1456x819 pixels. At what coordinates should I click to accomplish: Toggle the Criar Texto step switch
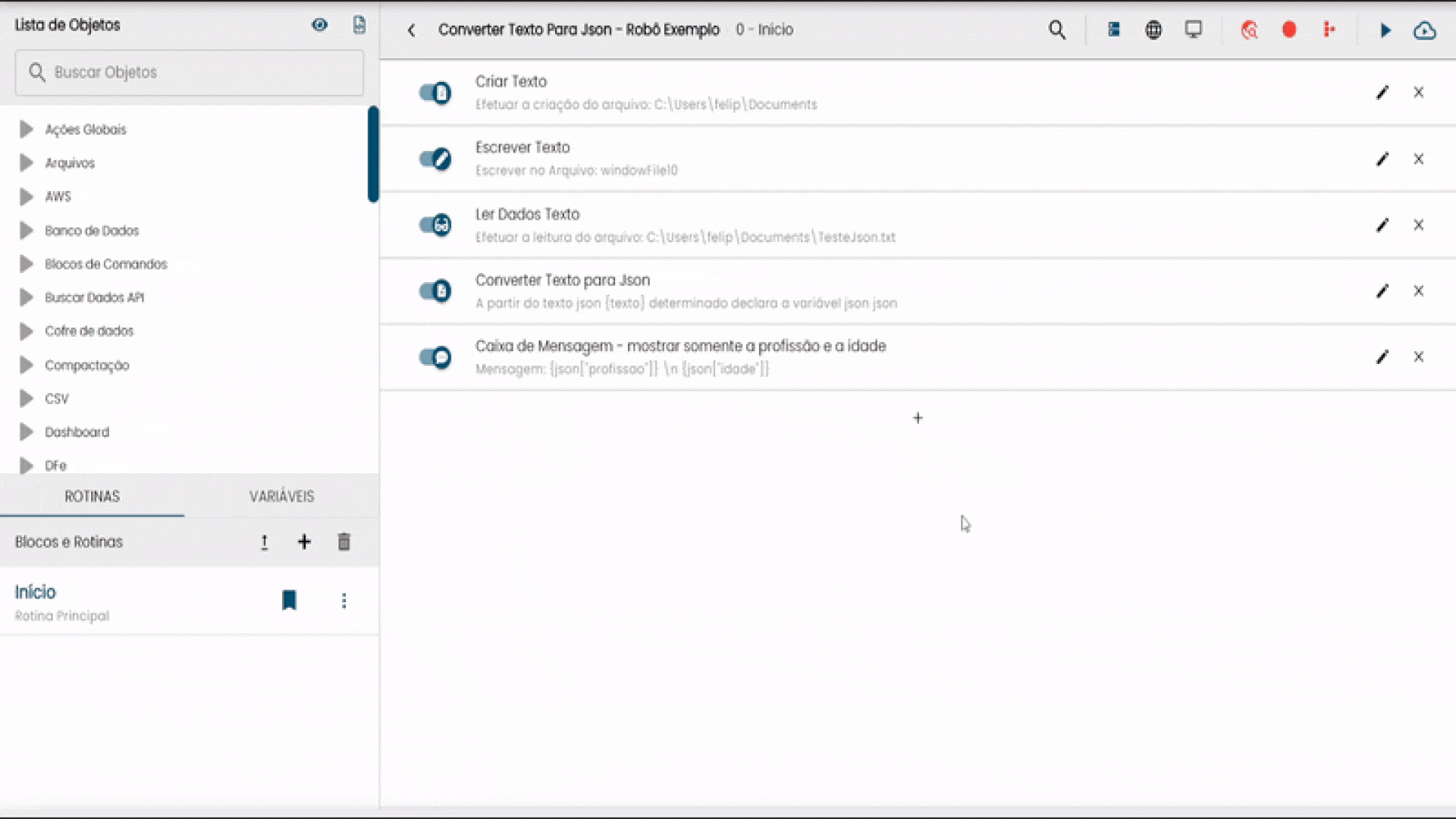click(x=435, y=93)
